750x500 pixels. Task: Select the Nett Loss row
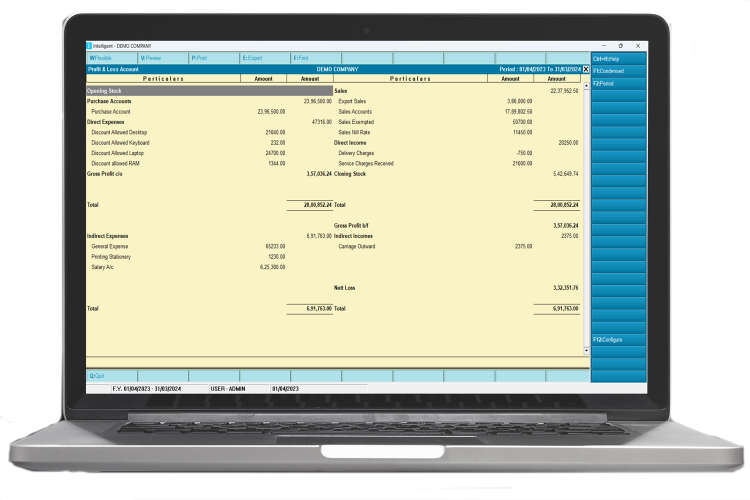[457, 288]
